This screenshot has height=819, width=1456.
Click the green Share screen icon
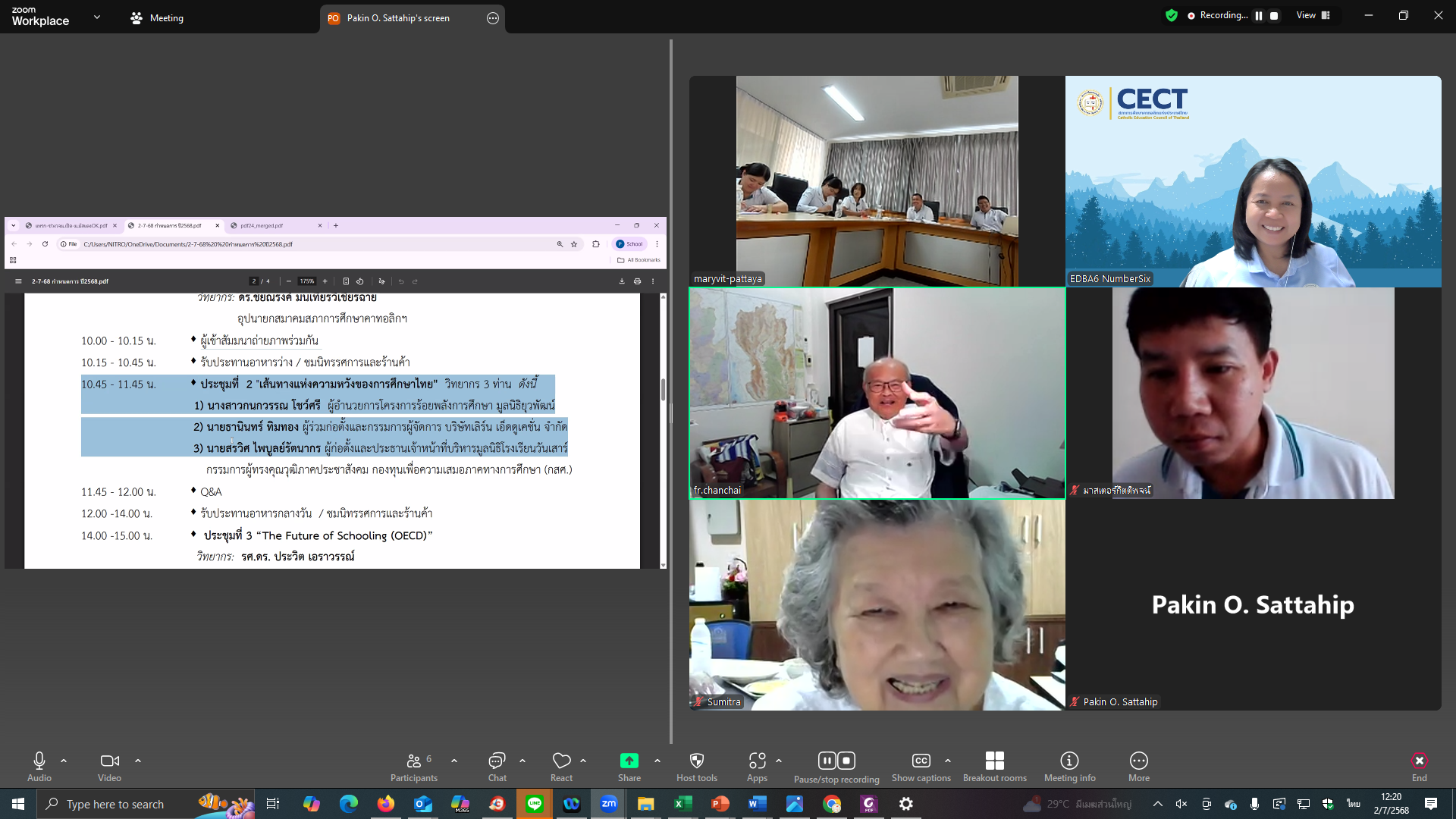[629, 761]
